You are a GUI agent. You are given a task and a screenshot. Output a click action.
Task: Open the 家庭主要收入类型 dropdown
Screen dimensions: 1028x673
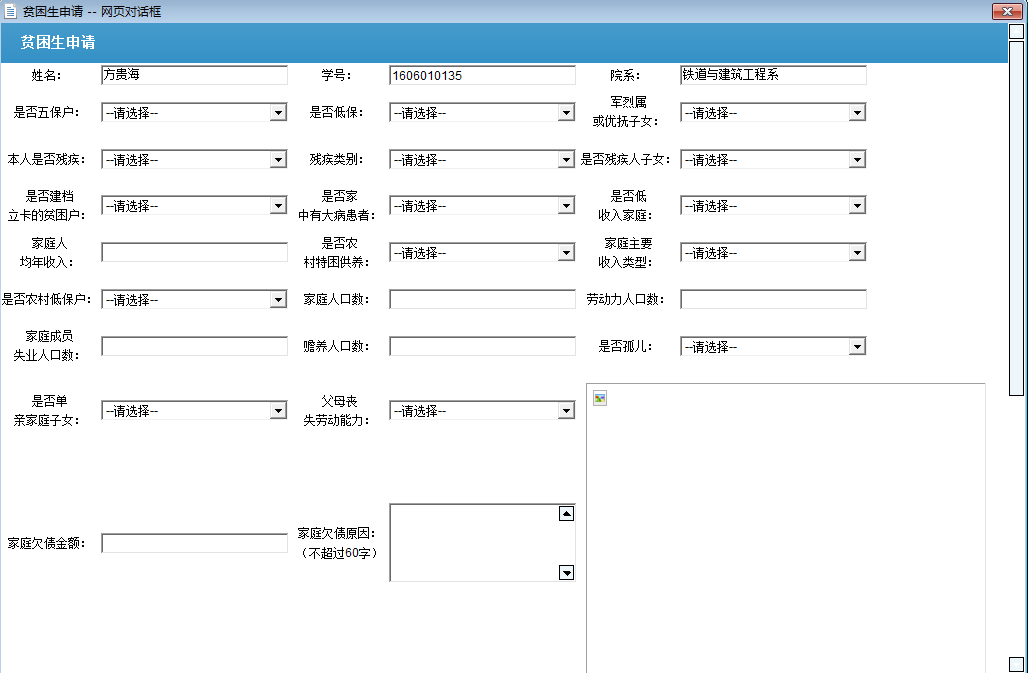coord(772,252)
